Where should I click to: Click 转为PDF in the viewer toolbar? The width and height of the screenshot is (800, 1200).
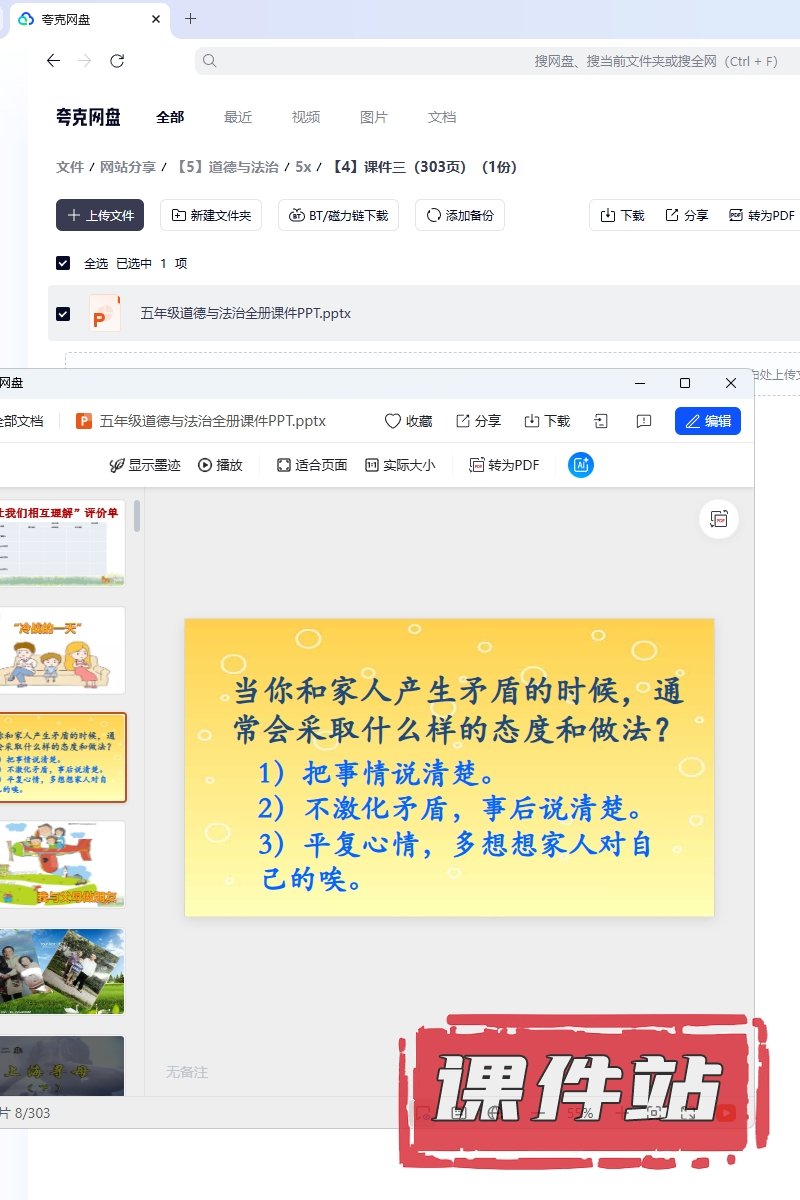pyautogui.click(x=504, y=465)
